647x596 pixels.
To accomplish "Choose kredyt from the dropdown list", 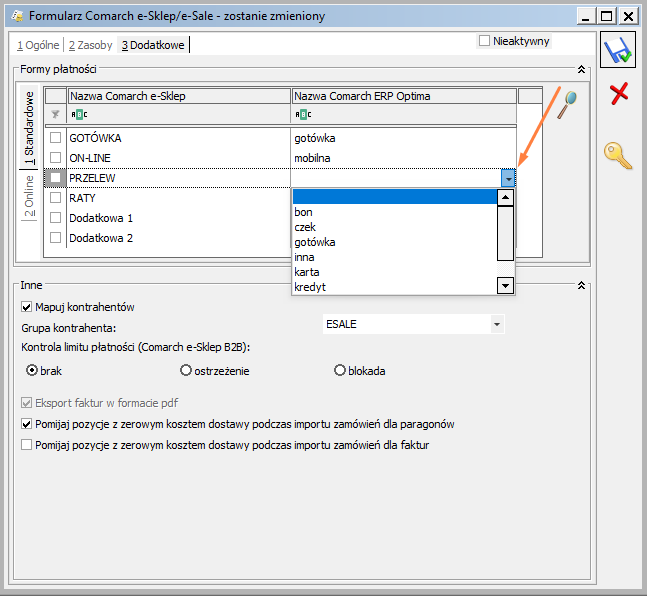I will (x=394, y=287).
